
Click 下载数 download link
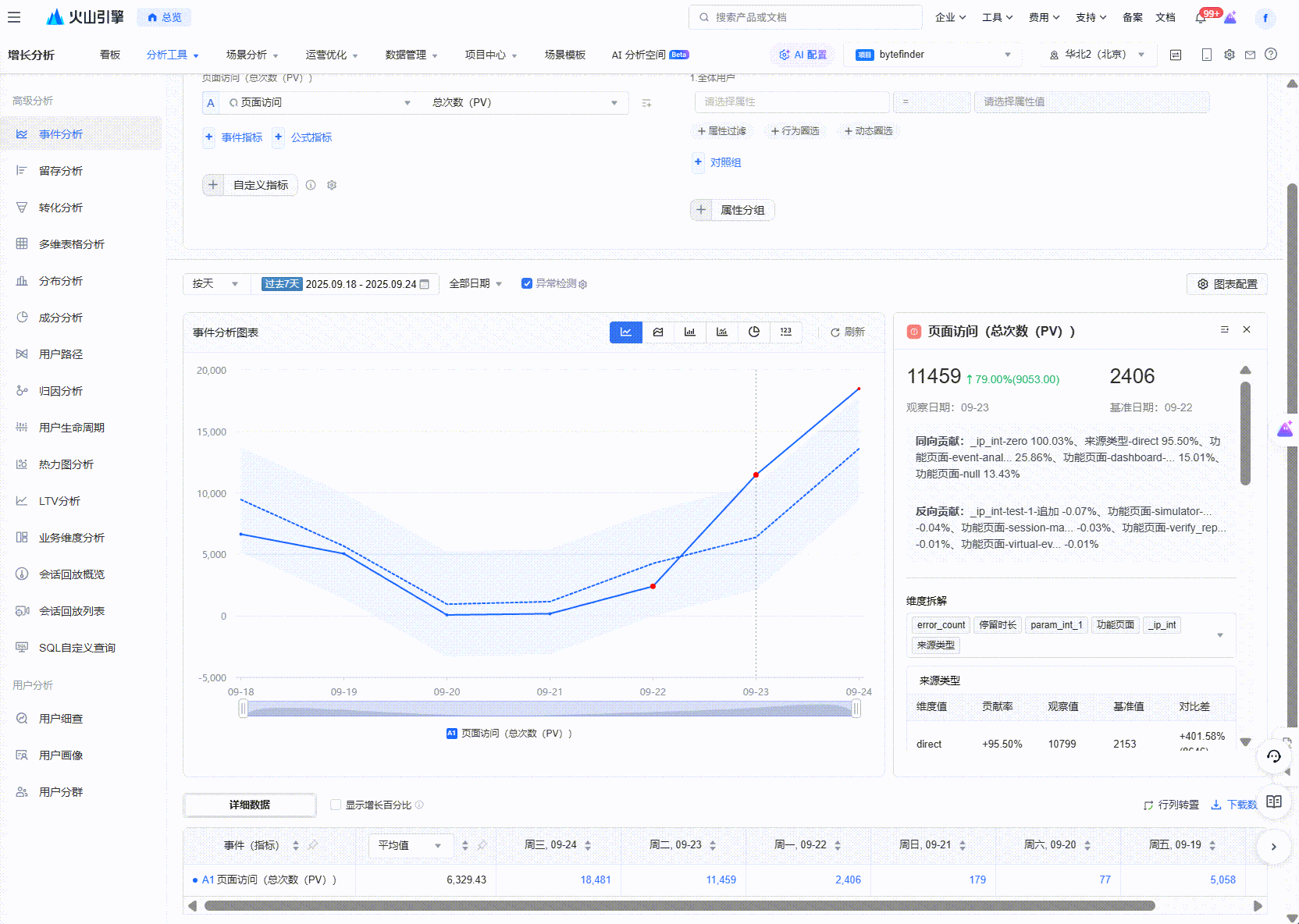1234,805
